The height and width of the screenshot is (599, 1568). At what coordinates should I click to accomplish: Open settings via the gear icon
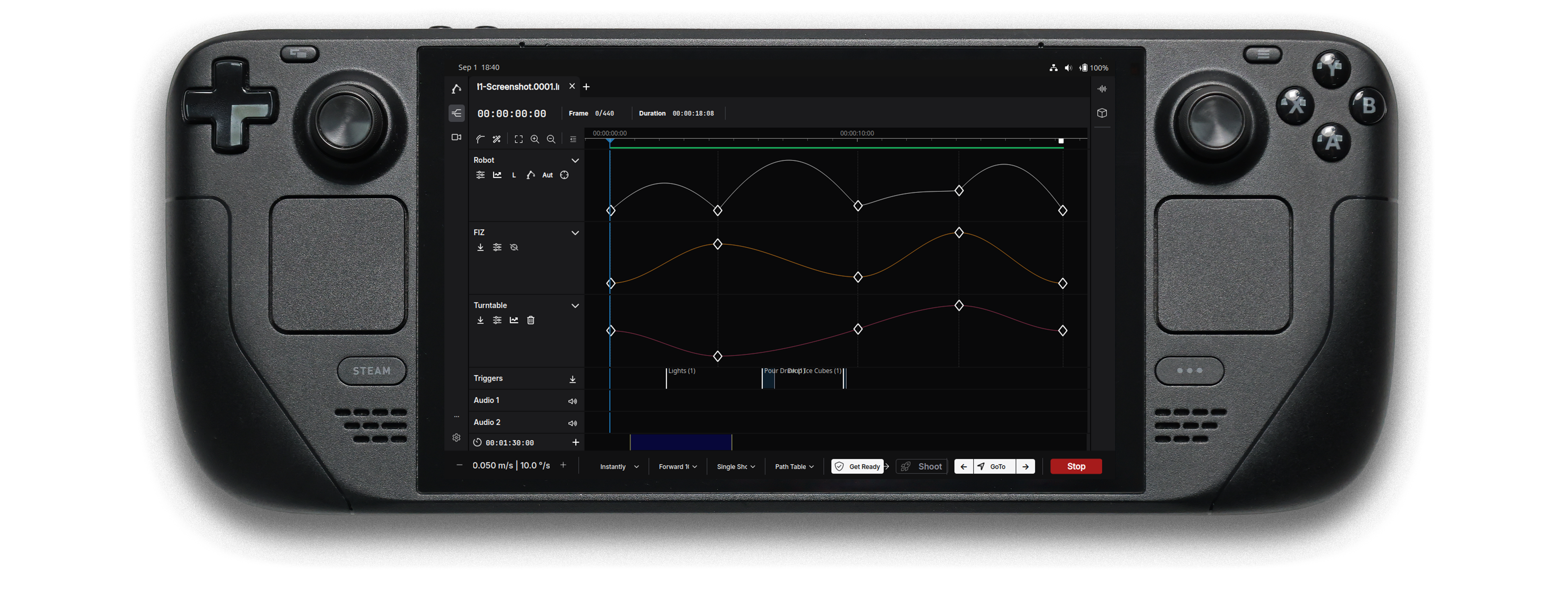click(x=457, y=437)
